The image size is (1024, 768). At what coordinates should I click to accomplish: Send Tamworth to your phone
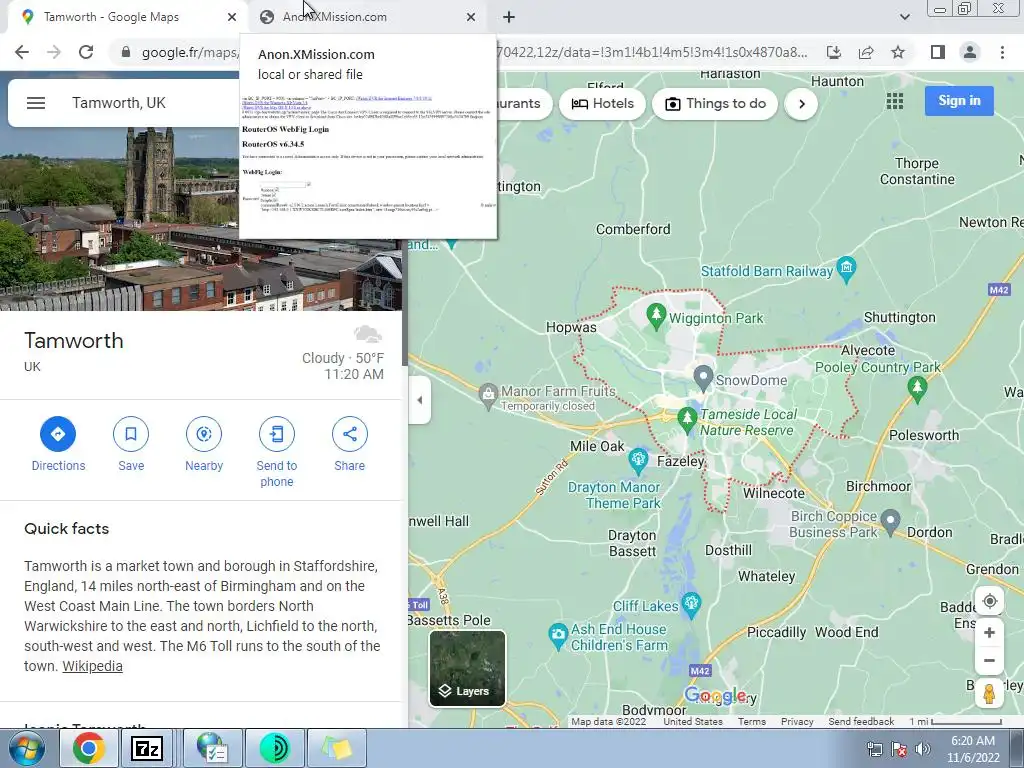(277, 453)
